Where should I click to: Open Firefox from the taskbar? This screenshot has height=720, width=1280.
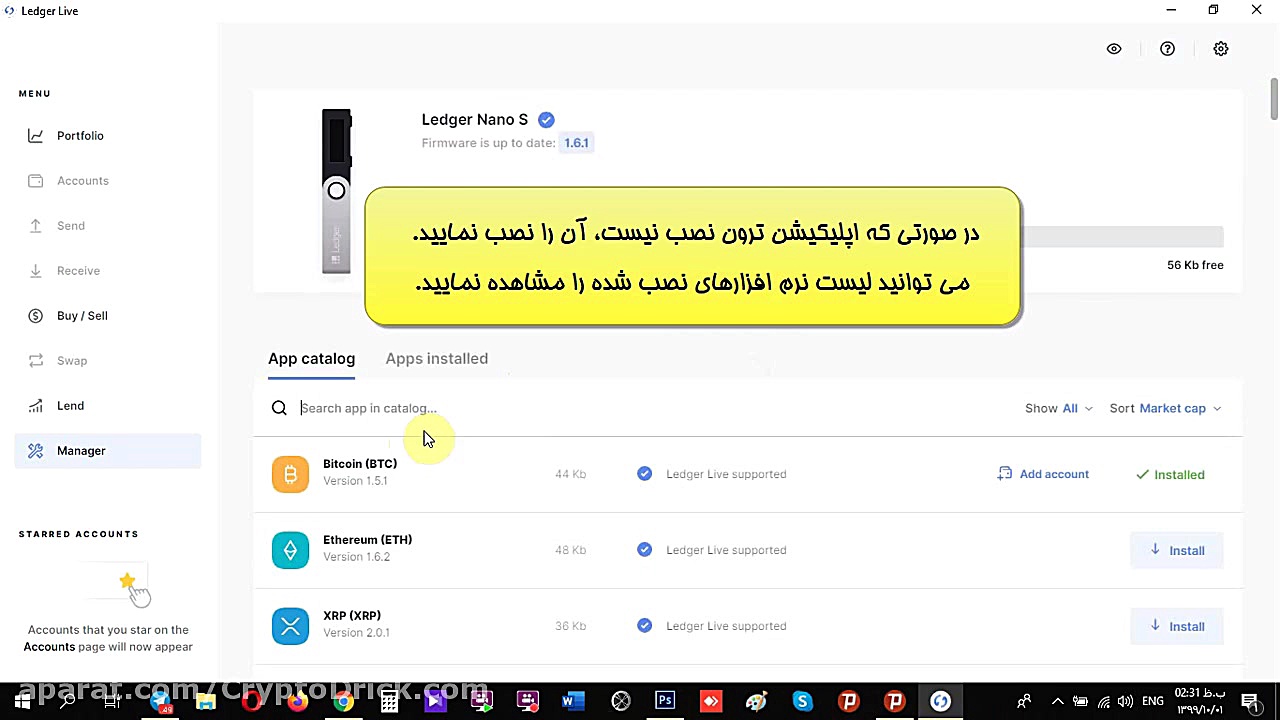click(x=297, y=701)
